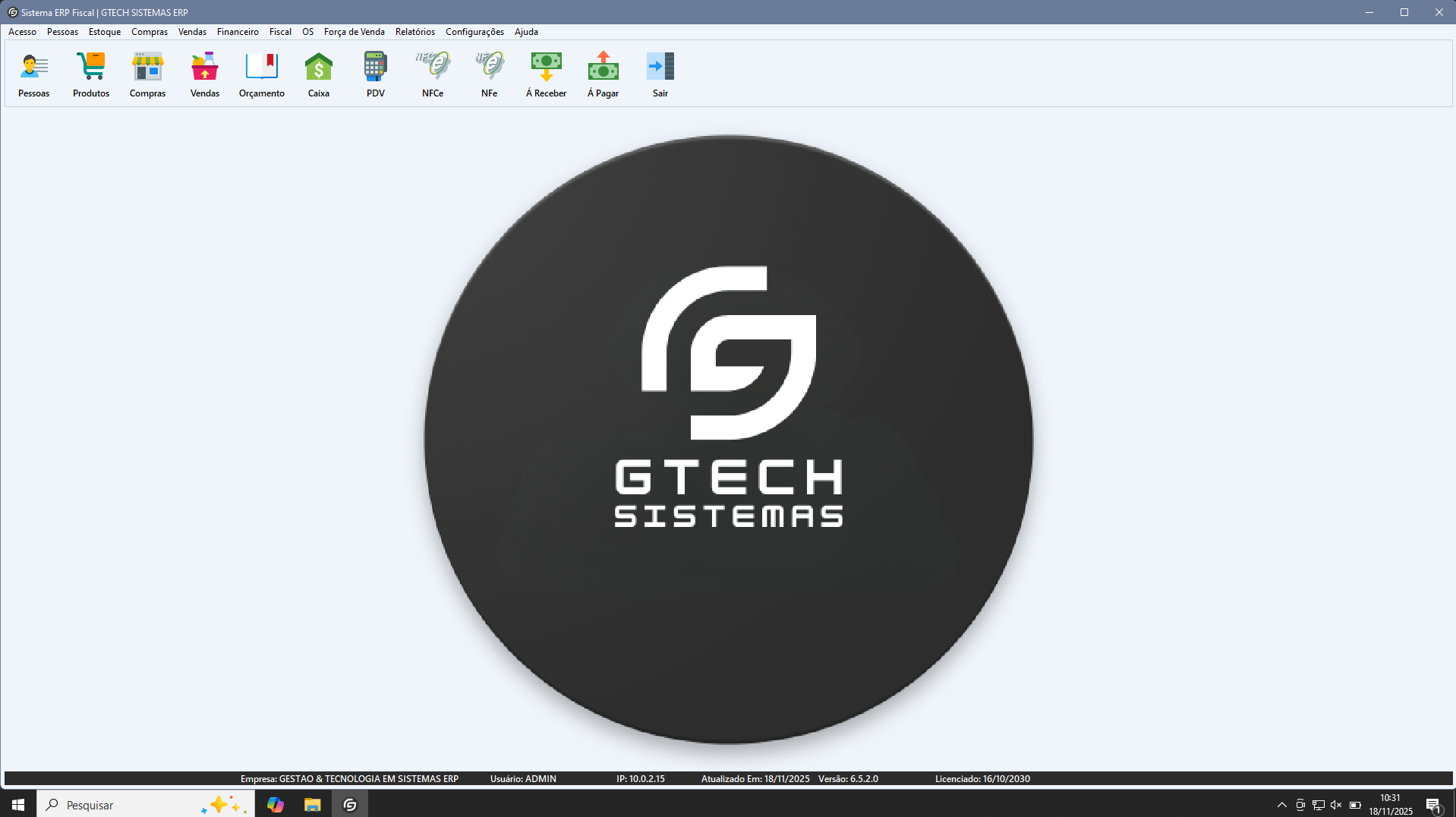Open the Financeiro menu
The height and width of the screenshot is (817, 1456).
[238, 32]
